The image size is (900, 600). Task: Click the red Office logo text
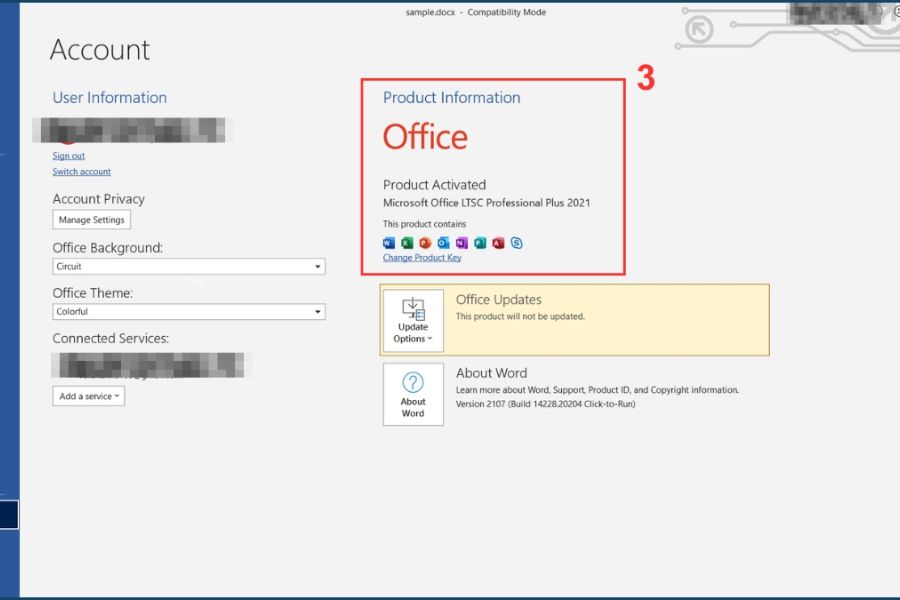[x=425, y=137]
